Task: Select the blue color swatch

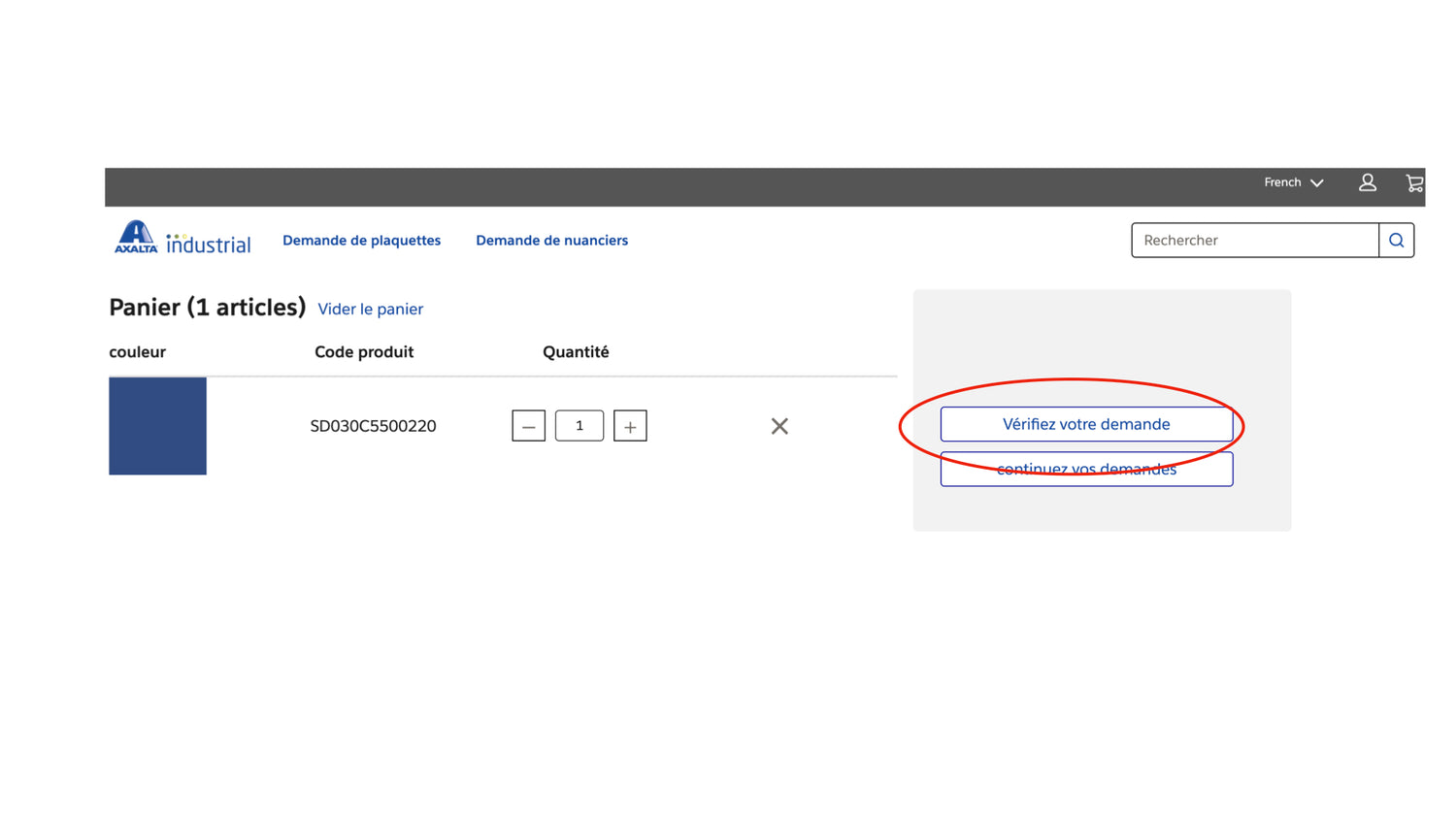Action: coord(157,426)
